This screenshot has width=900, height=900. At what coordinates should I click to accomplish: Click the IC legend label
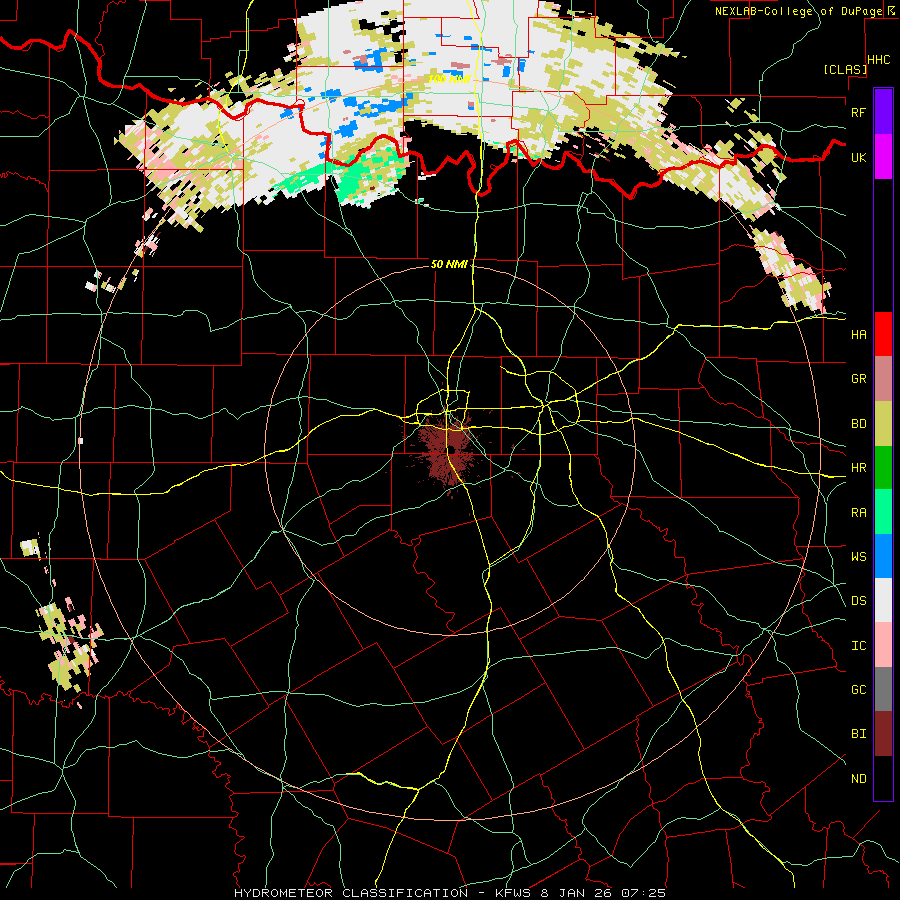click(x=858, y=646)
